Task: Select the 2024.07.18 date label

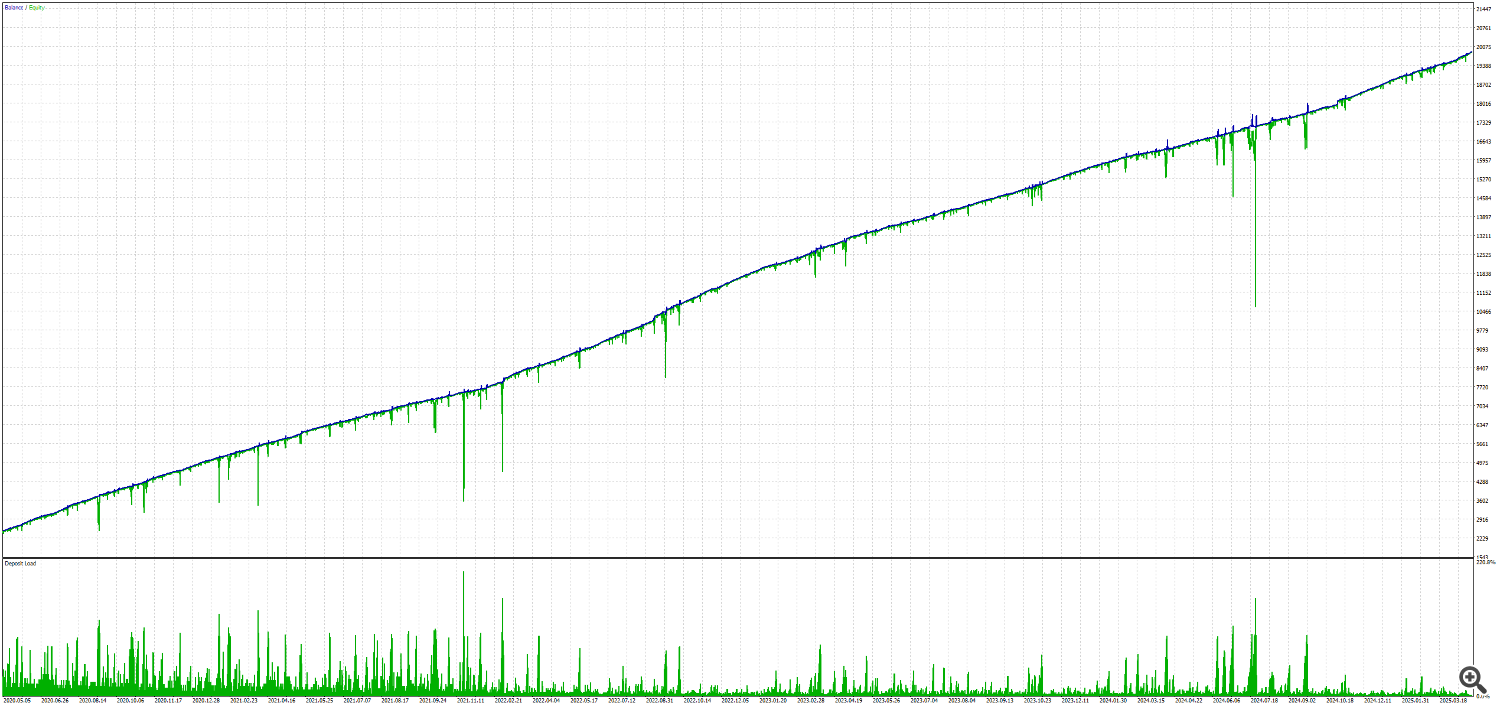Action: click(1264, 700)
